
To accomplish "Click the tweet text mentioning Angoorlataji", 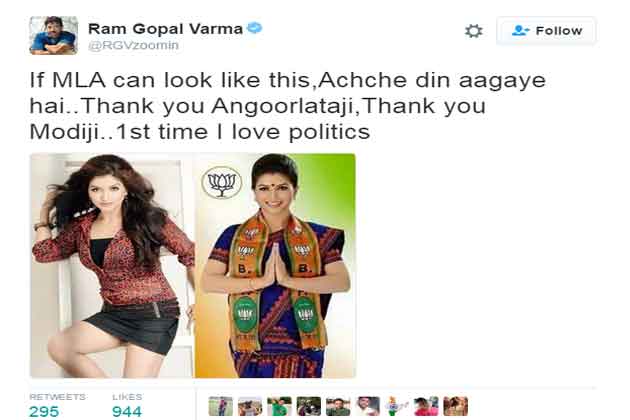I will [x=288, y=106].
